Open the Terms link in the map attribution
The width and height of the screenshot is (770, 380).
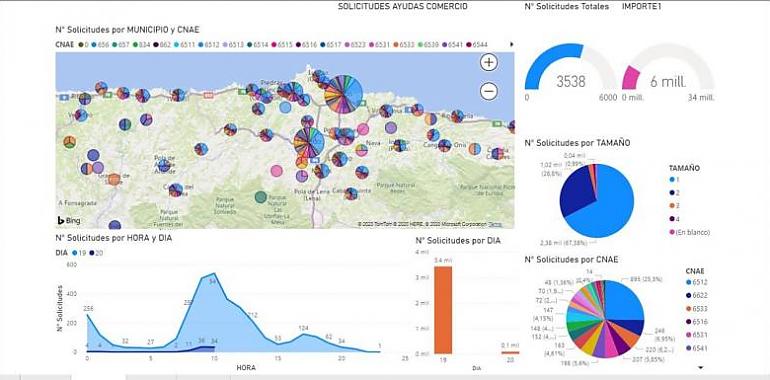coord(495,224)
